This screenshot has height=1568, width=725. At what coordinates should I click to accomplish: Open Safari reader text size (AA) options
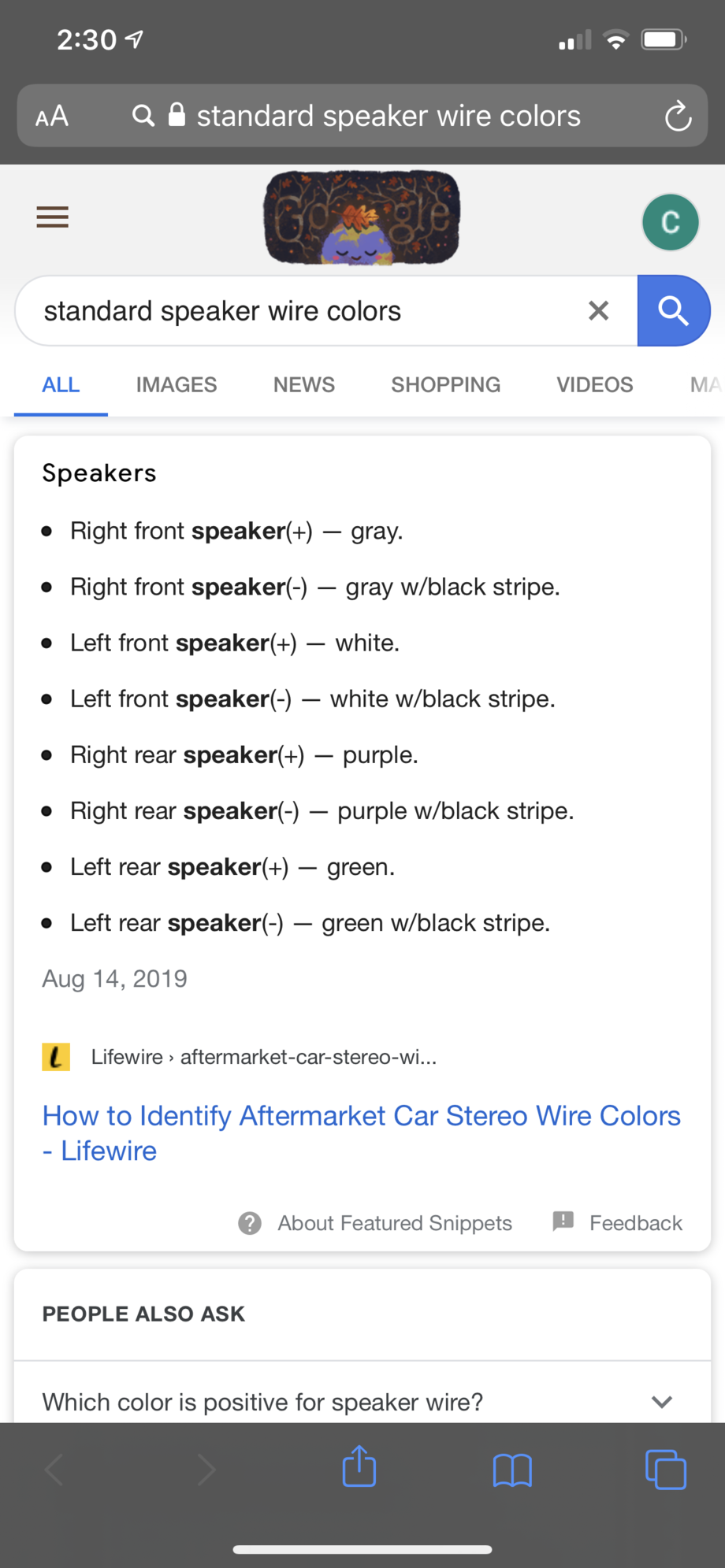(52, 117)
